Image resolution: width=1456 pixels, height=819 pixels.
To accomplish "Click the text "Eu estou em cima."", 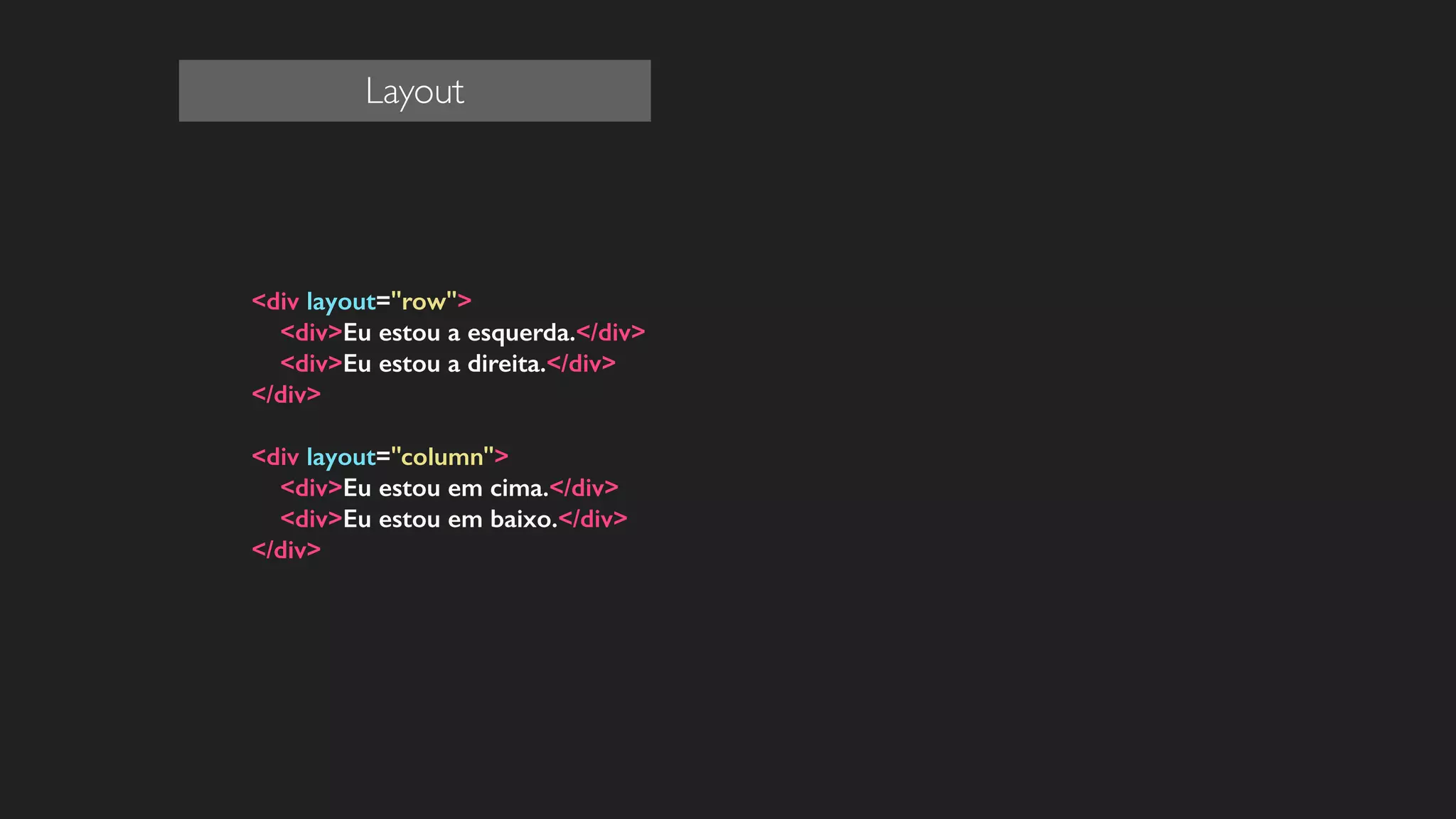I will [446, 488].
